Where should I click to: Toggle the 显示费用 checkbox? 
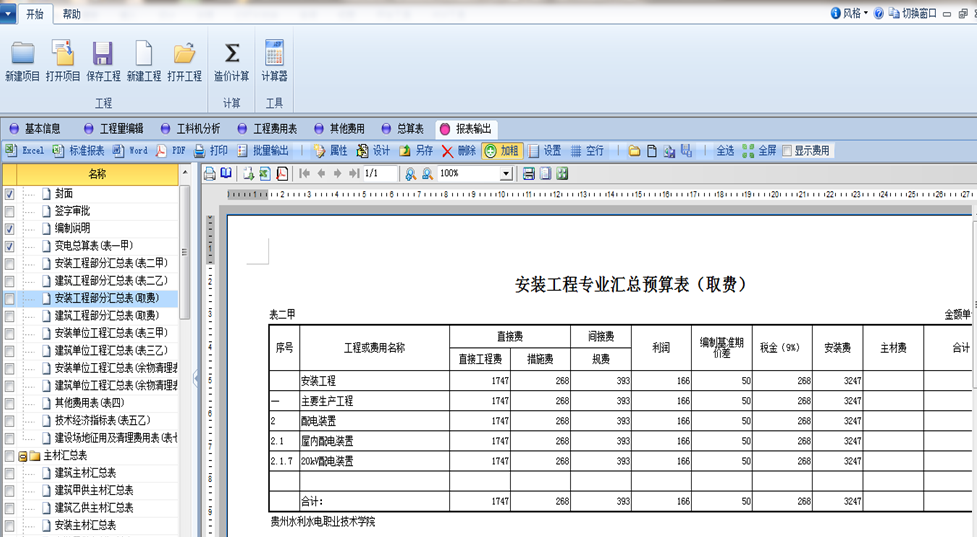(x=787, y=151)
